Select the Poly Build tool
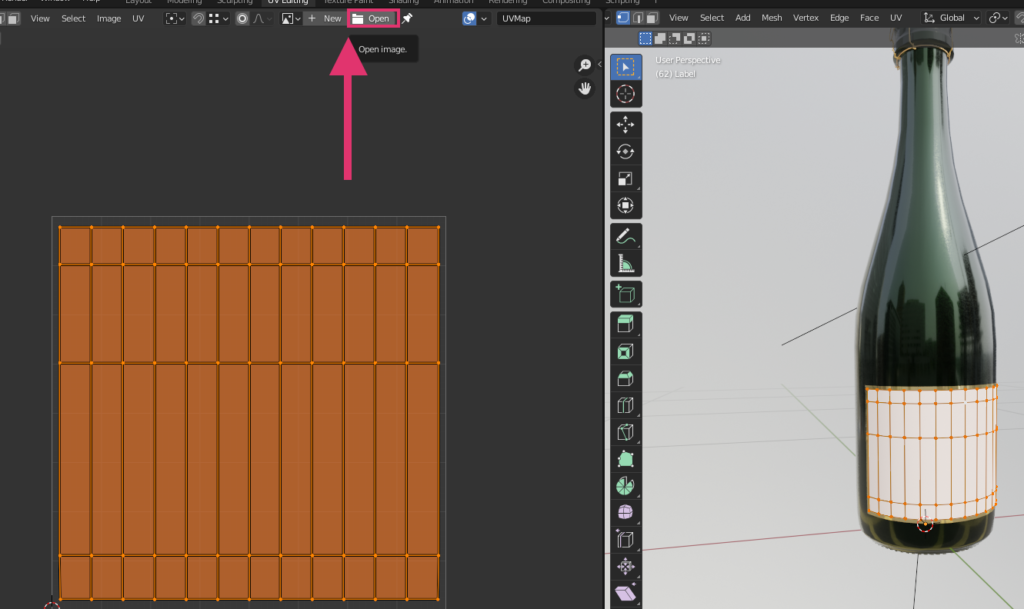The height and width of the screenshot is (609, 1024). 626,459
